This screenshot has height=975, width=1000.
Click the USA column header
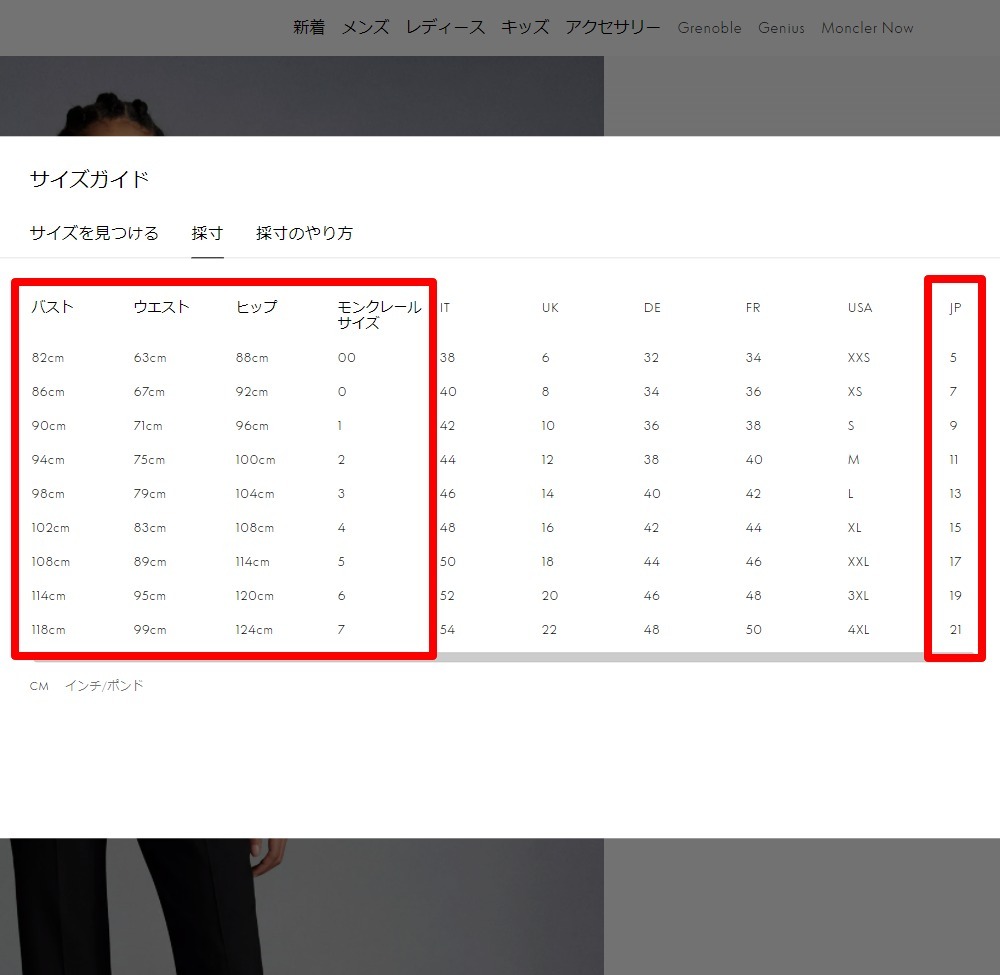[860, 307]
